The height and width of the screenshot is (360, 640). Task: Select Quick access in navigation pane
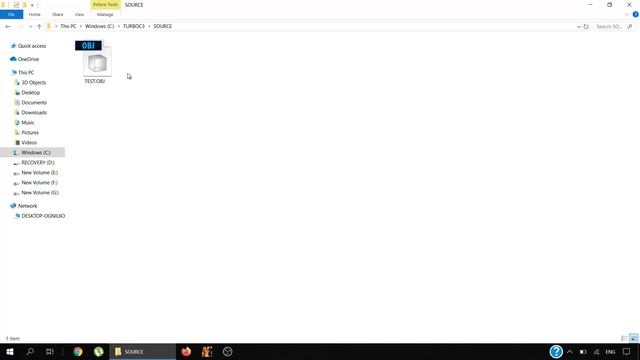point(32,46)
